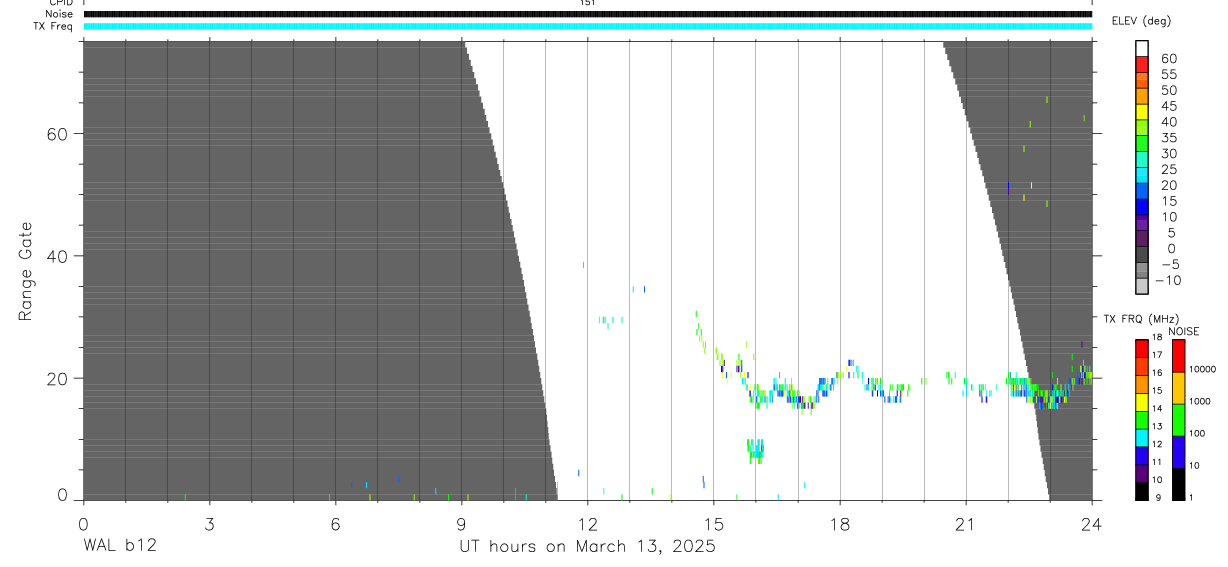1228x567 pixels.
Task: Click the '24' tick label on the UT hours axis
Action: [x=1092, y=523]
